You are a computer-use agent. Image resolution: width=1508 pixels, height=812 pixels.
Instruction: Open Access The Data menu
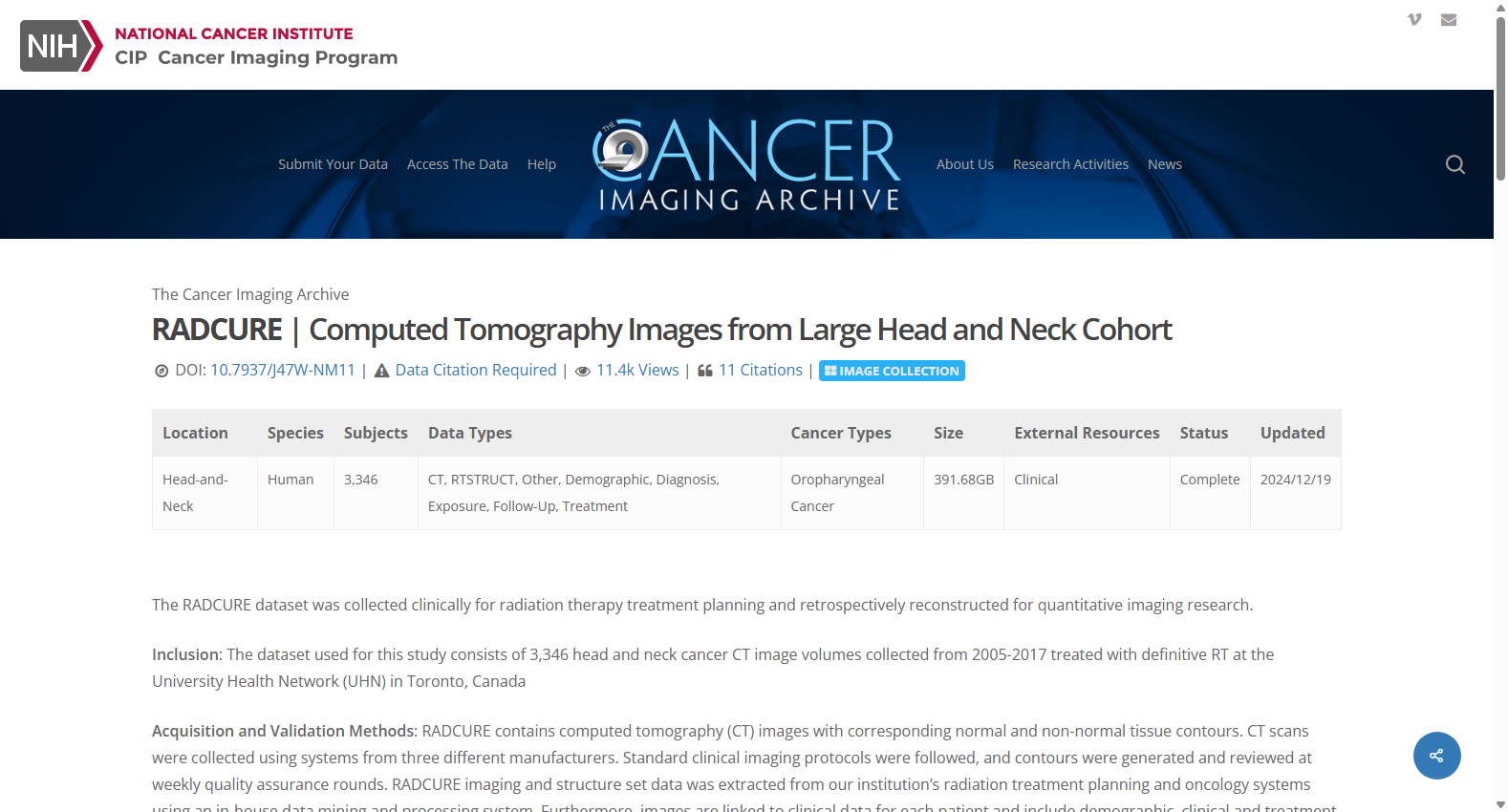coord(457,164)
